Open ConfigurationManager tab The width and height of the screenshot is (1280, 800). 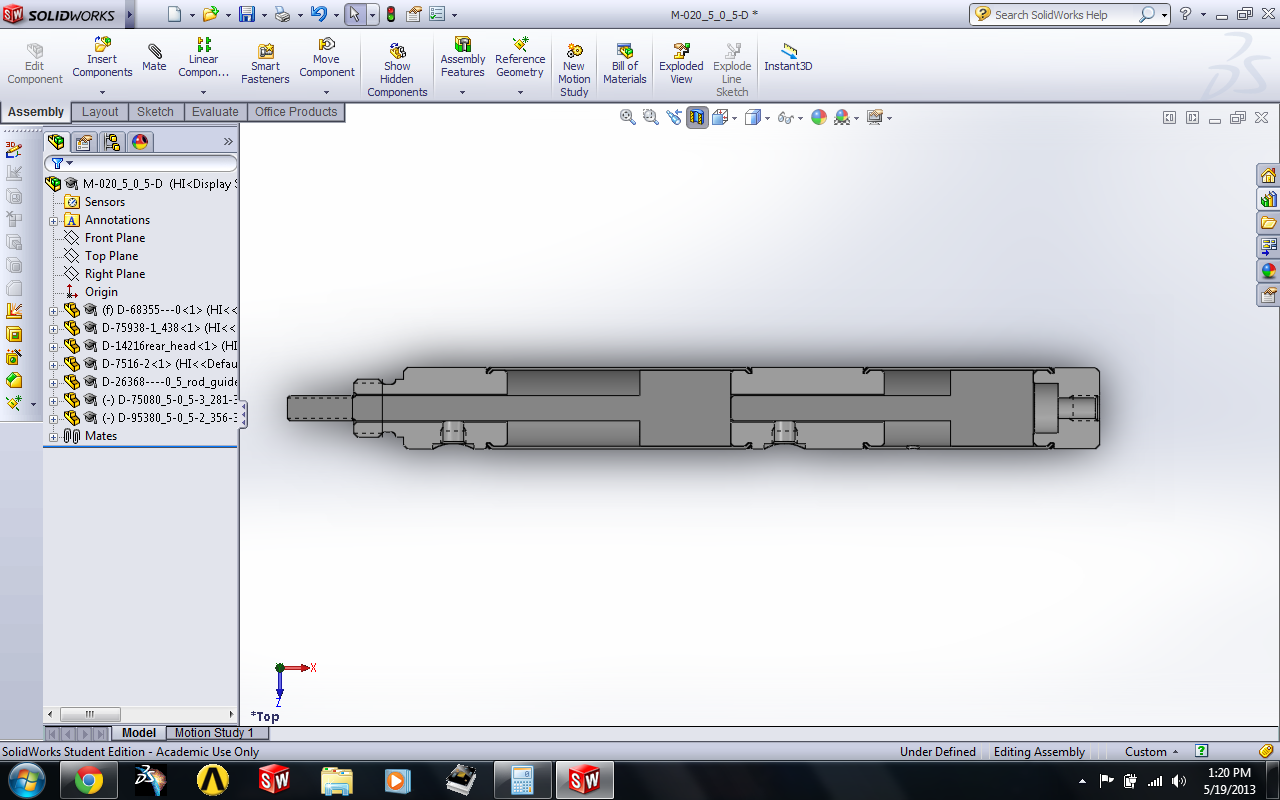pyautogui.click(x=112, y=142)
